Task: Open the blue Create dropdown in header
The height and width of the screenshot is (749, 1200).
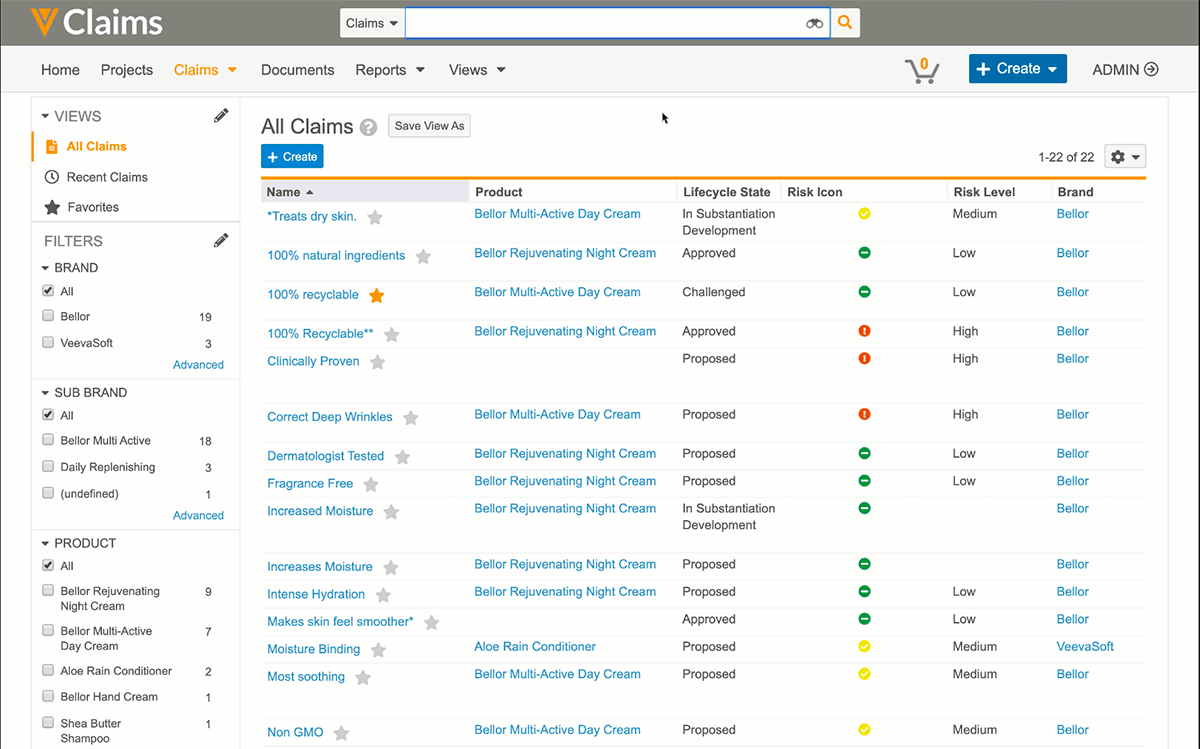Action: [x=1017, y=69]
